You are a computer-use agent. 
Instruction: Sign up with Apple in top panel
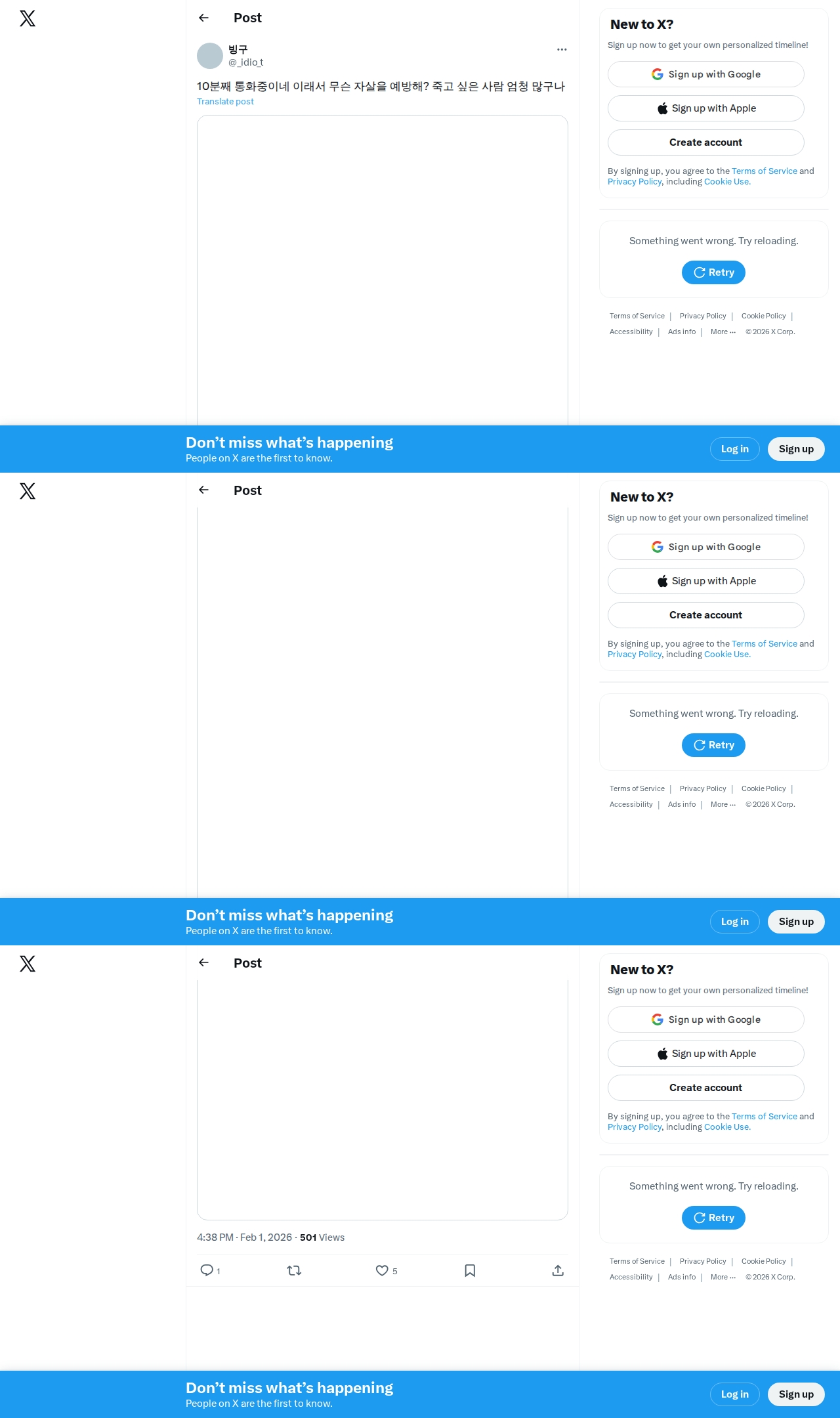705,108
